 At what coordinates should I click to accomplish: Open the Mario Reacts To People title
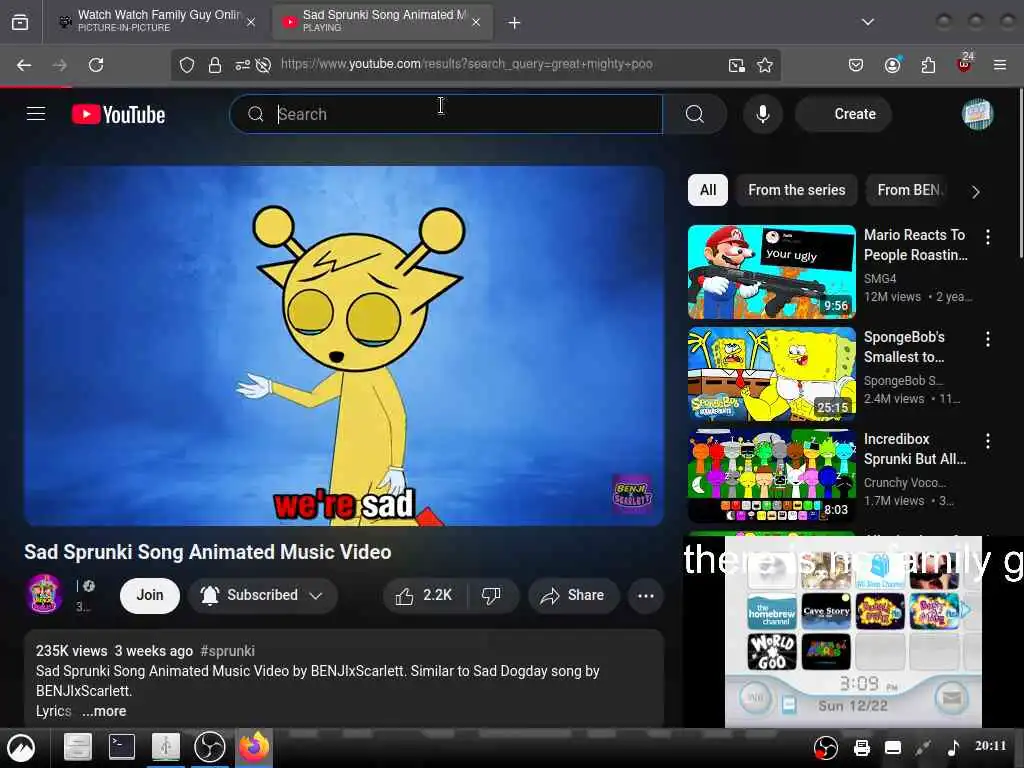pos(916,245)
